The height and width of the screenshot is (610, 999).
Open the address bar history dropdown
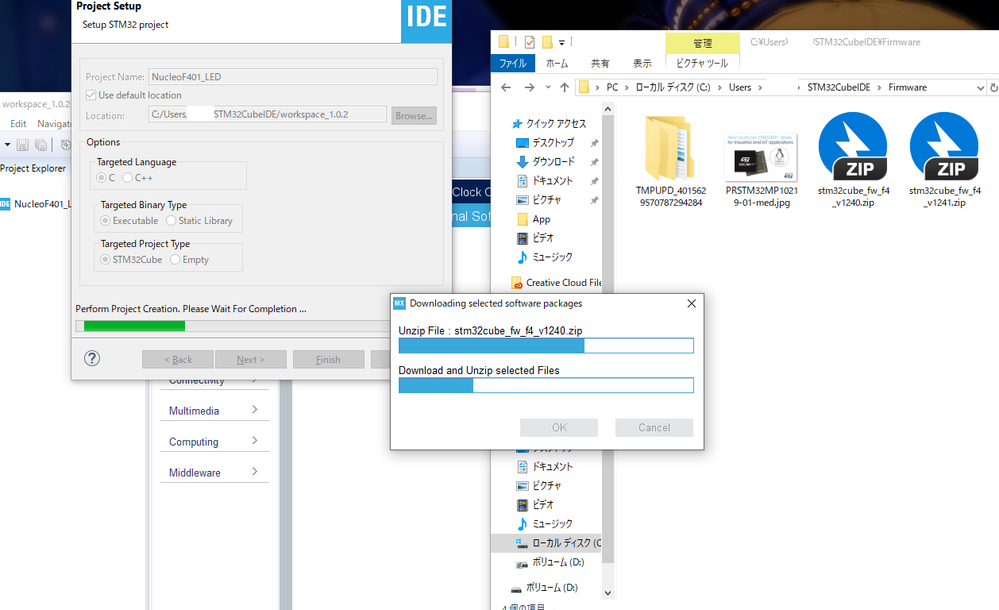tap(980, 88)
